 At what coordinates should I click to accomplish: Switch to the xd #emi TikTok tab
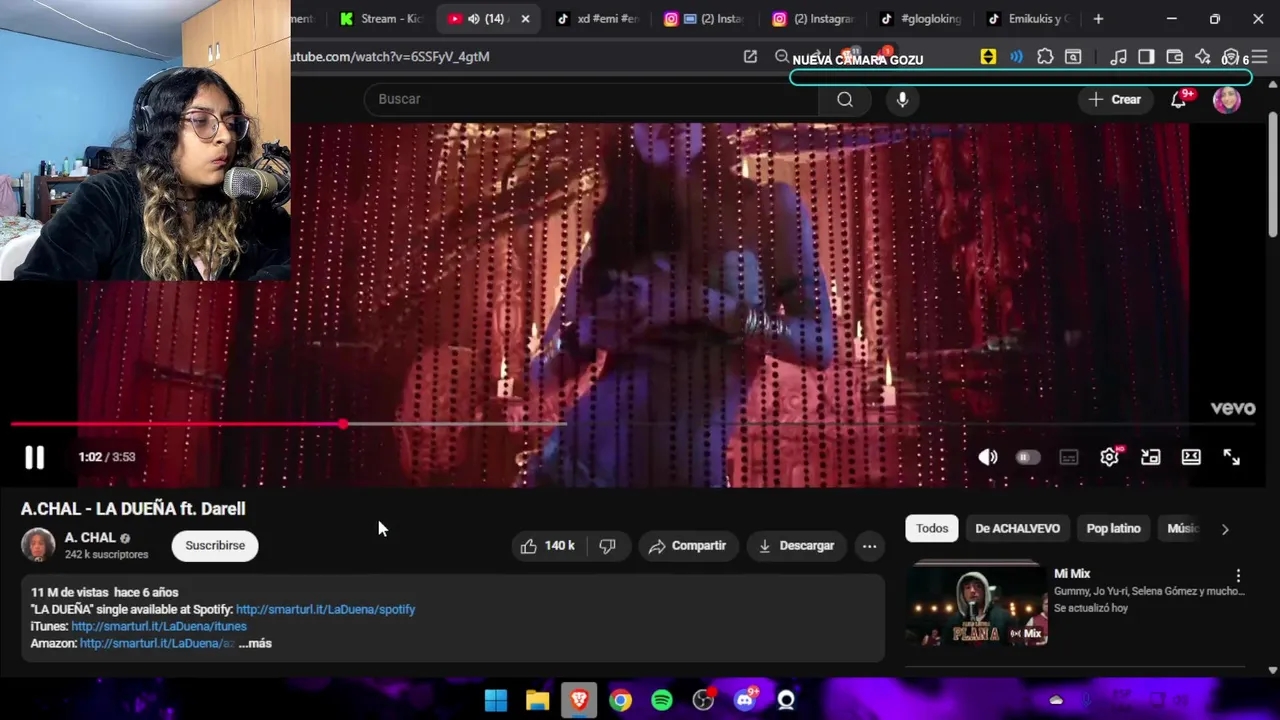[x=597, y=19]
